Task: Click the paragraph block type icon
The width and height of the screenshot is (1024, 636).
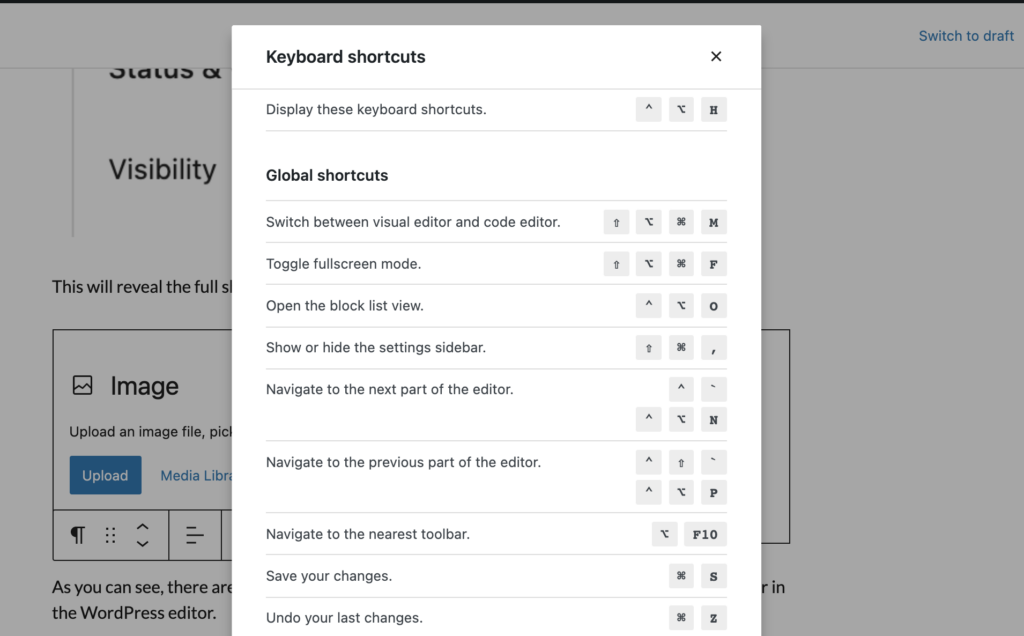Action: coord(78,535)
